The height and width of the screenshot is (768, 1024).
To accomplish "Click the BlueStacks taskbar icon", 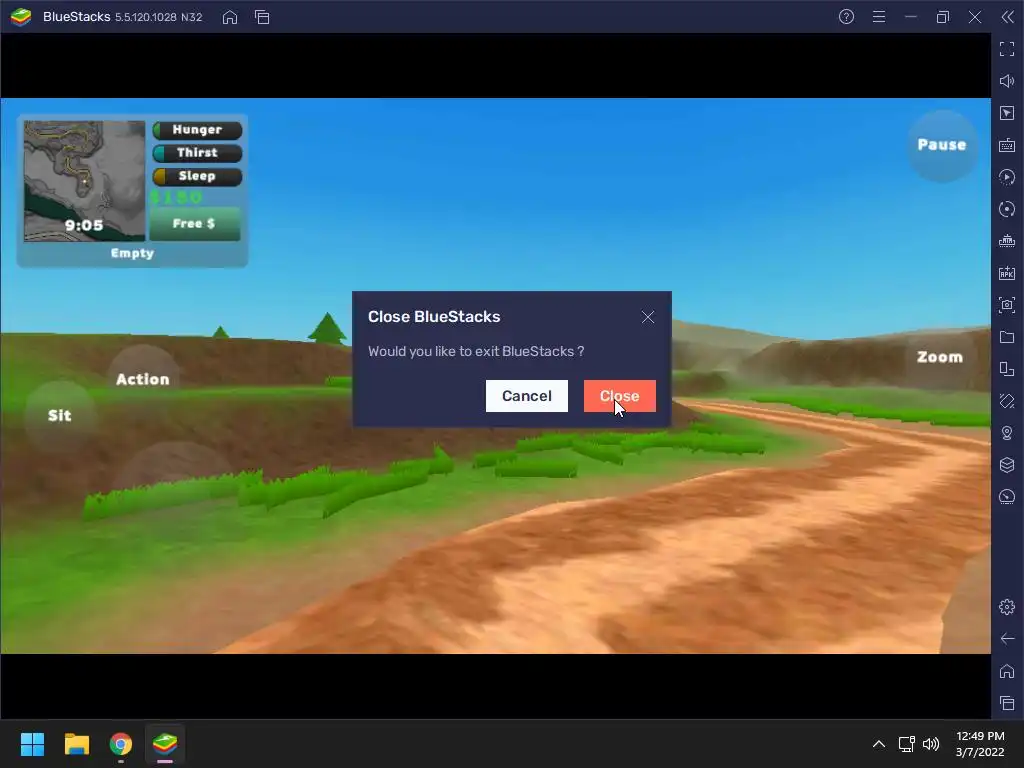I will (165, 744).
